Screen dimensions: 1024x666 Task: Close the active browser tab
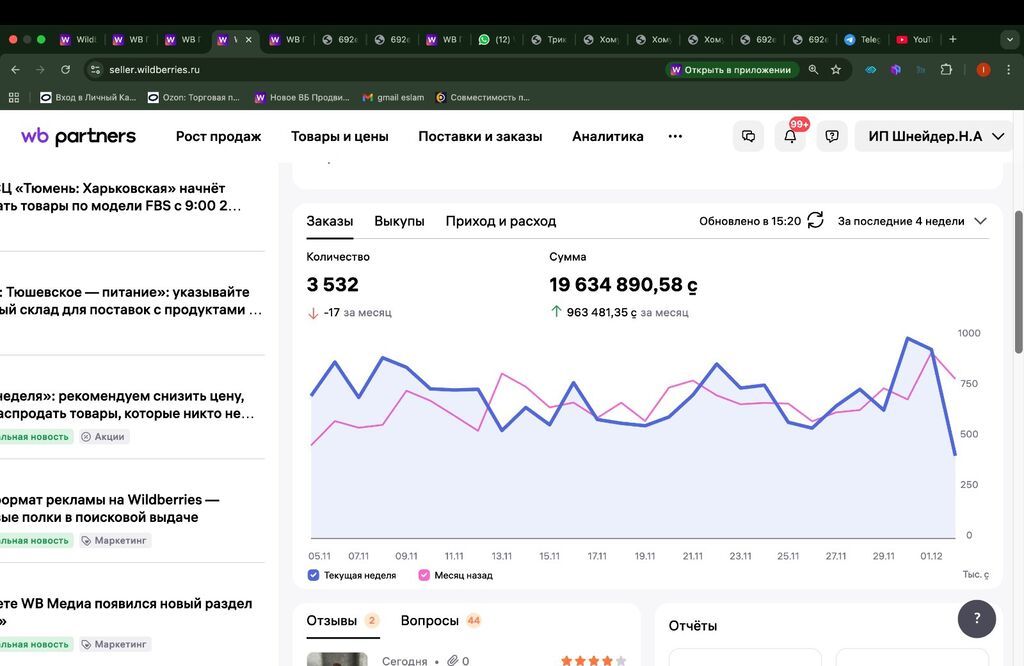[249, 40]
